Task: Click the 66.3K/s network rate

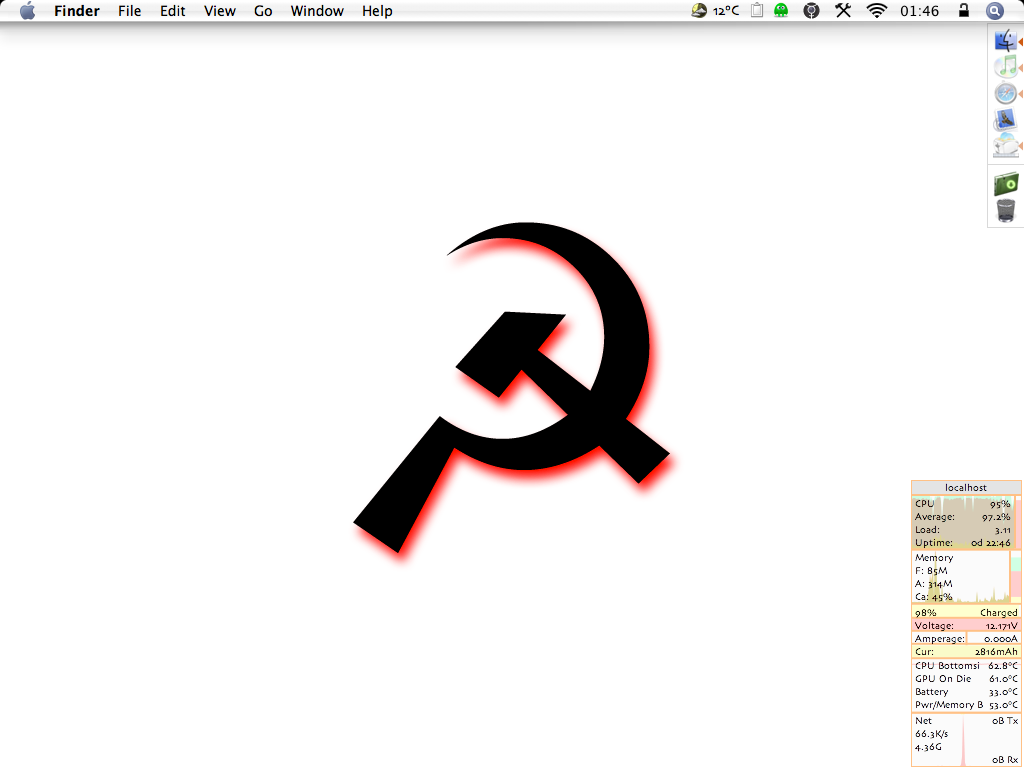Action: pos(930,734)
